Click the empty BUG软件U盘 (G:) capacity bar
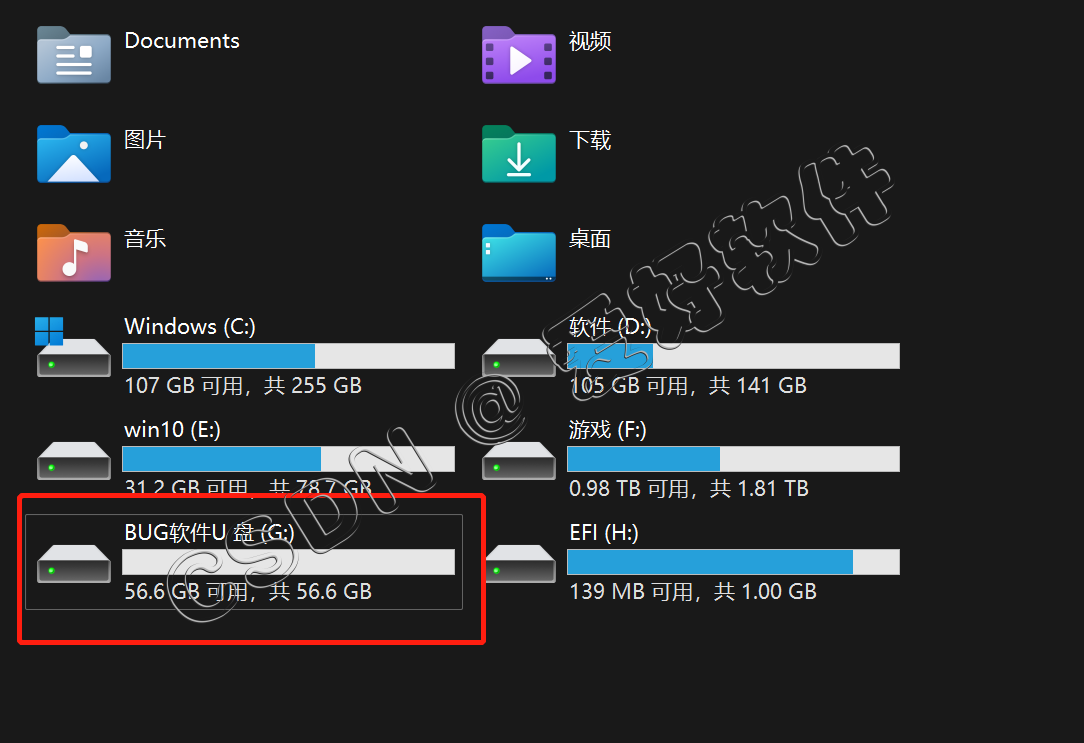 point(288,562)
